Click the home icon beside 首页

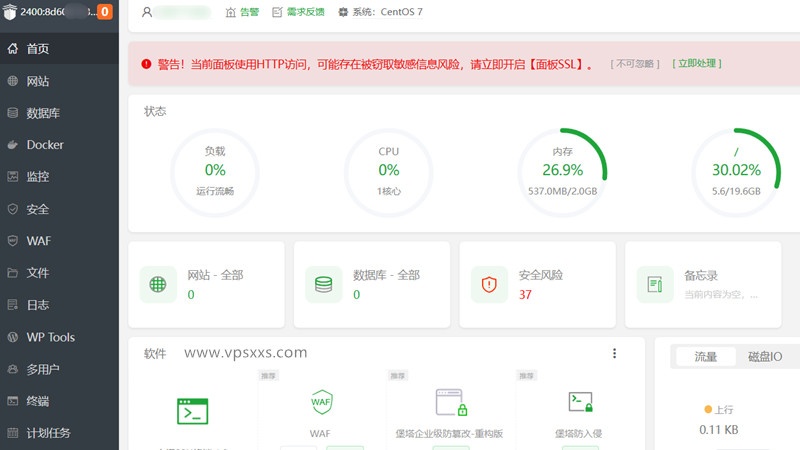[x=13, y=48]
